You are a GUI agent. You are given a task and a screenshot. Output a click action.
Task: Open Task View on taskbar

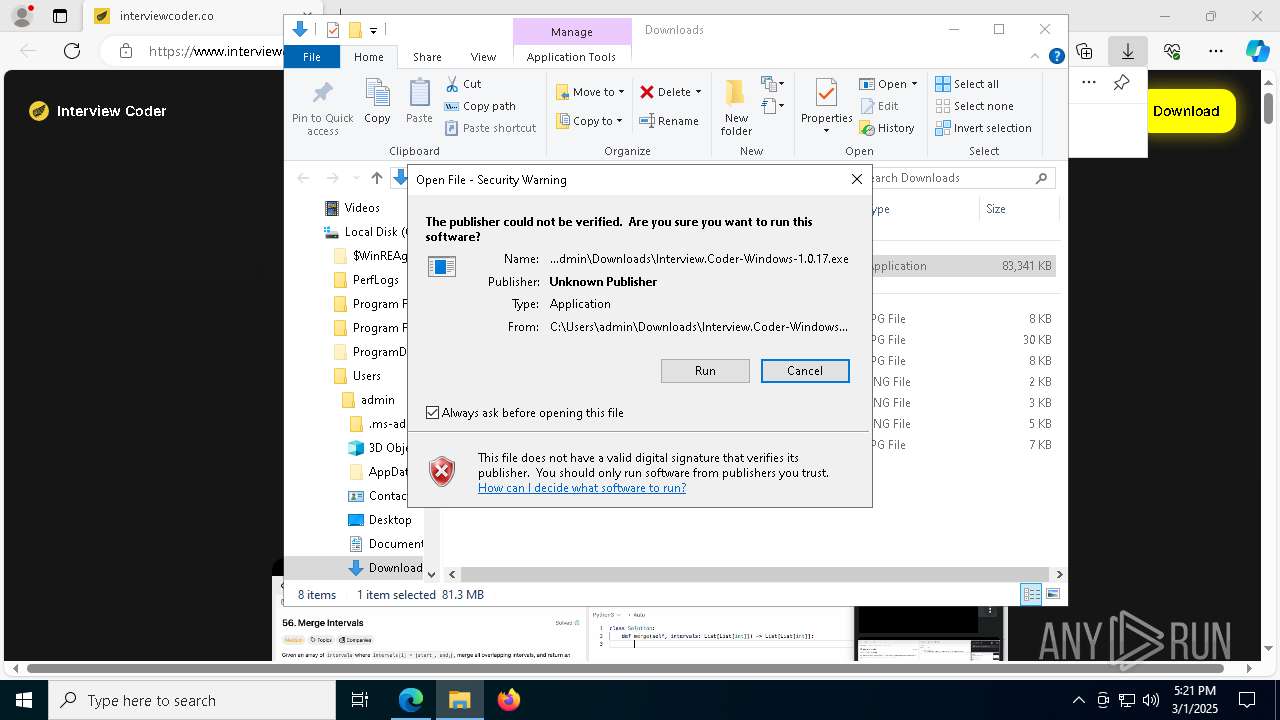click(360, 700)
